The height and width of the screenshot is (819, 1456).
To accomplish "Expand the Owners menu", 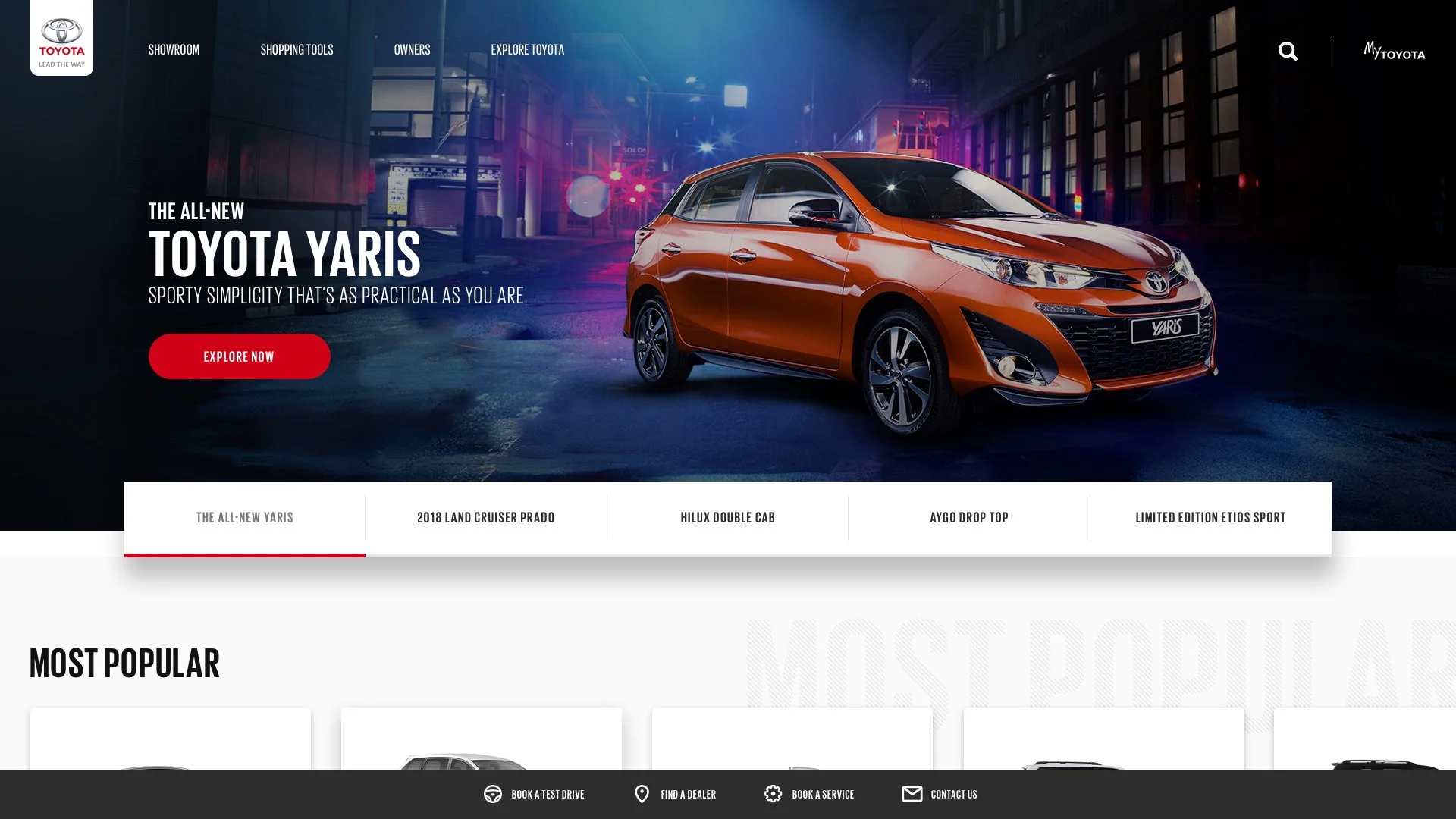I will click(412, 50).
